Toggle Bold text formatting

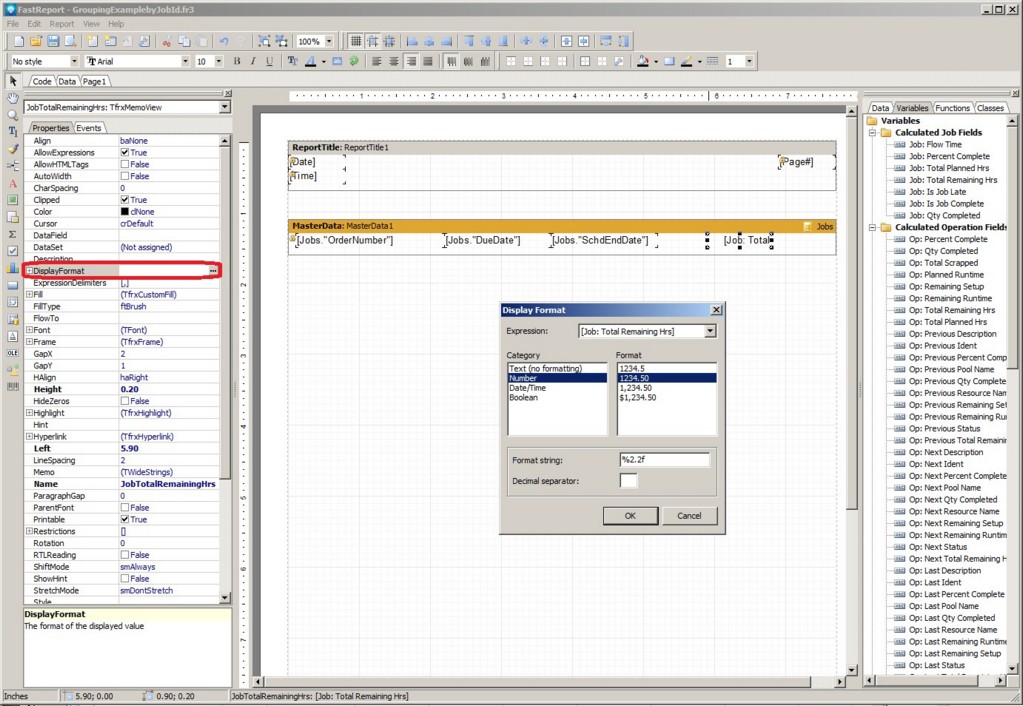click(237, 62)
